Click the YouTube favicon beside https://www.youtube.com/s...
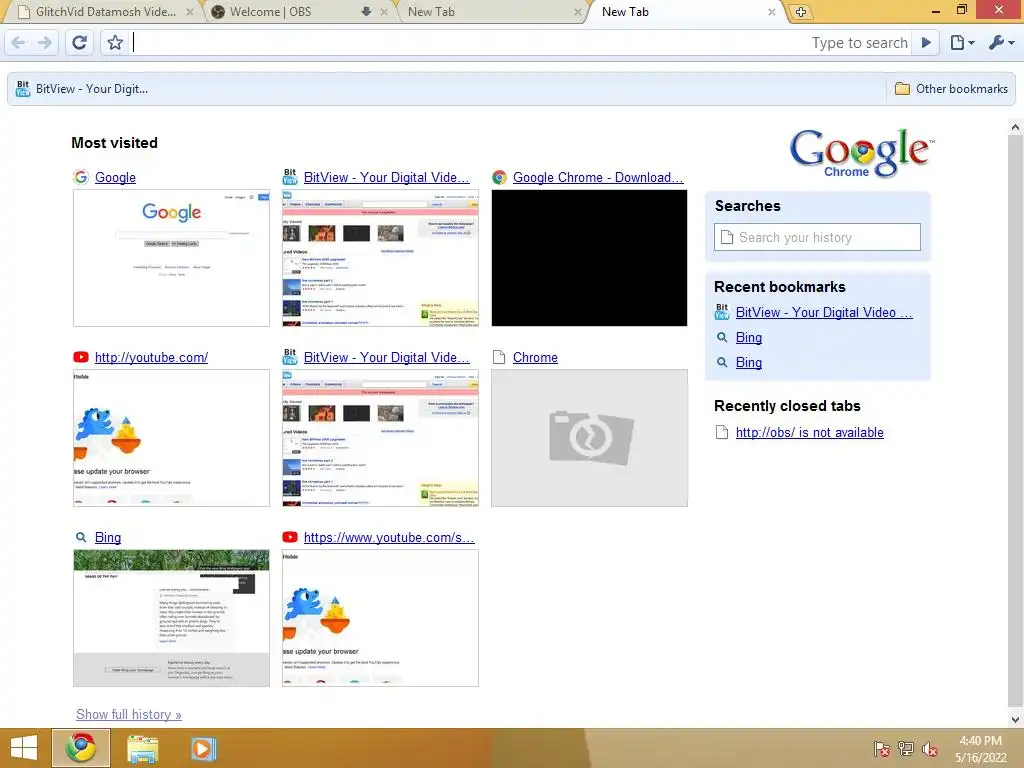Image resolution: width=1024 pixels, height=768 pixels. [290, 537]
